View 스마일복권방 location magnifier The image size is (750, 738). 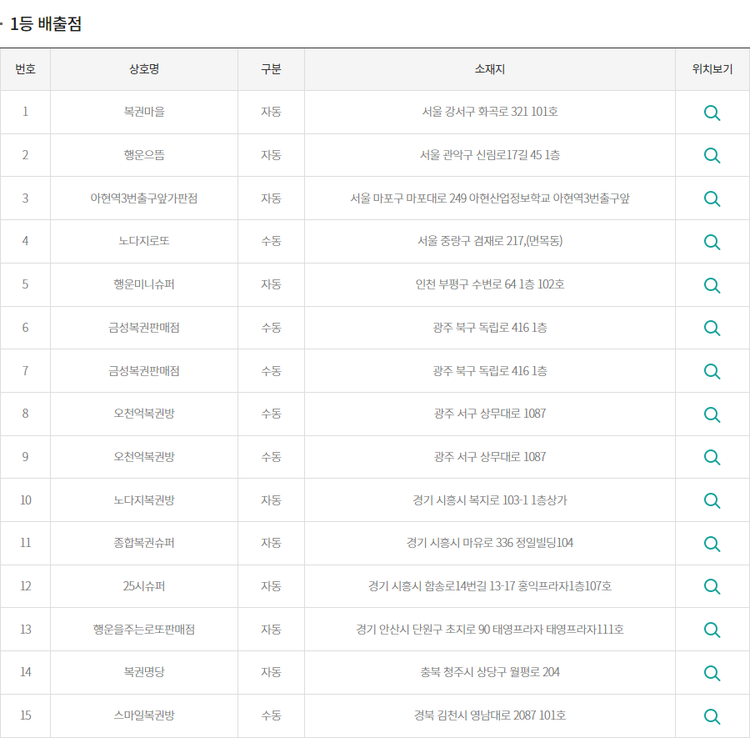click(x=712, y=716)
